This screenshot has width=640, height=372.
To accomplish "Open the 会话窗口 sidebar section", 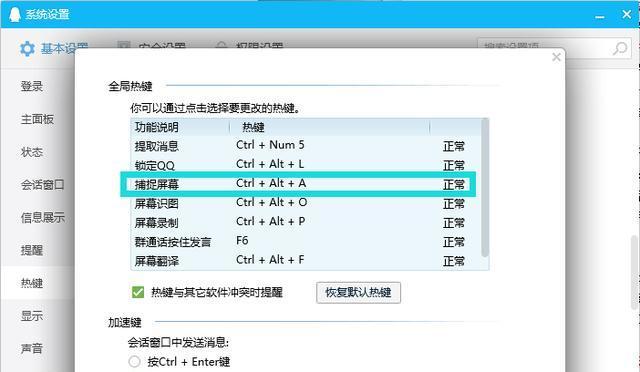I will coord(42,185).
